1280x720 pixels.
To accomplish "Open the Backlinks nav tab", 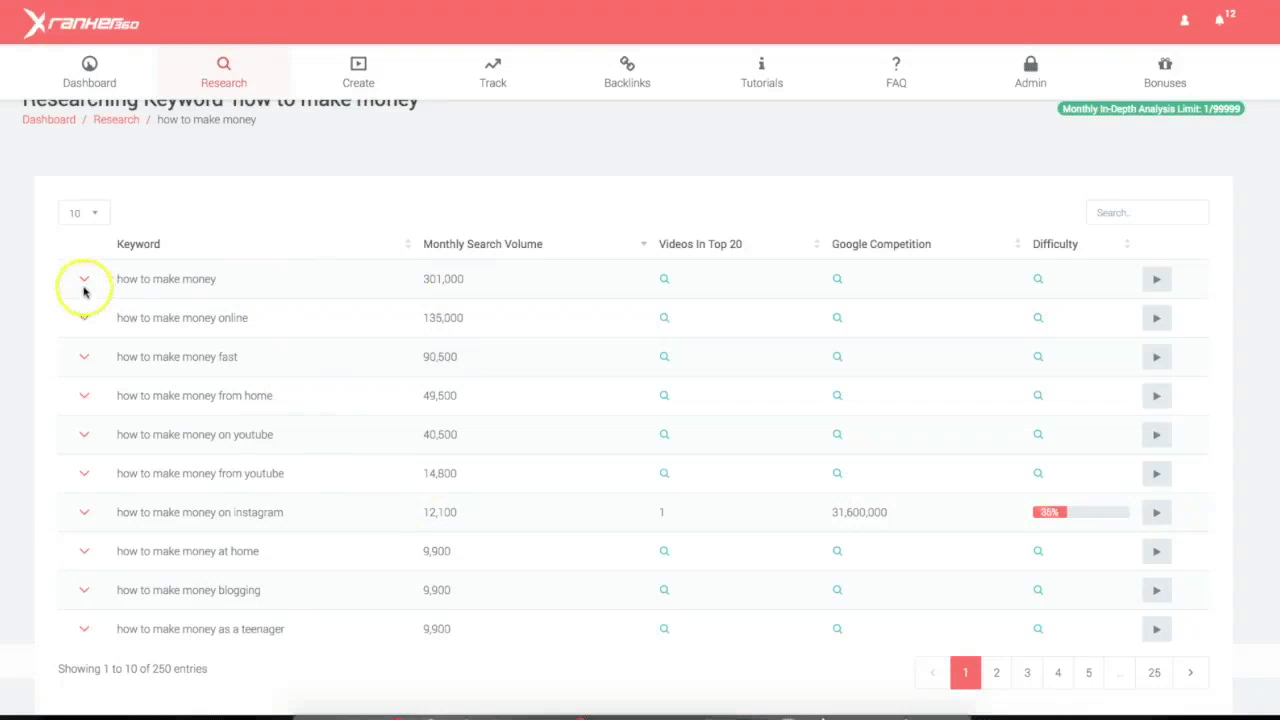I will point(627,72).
